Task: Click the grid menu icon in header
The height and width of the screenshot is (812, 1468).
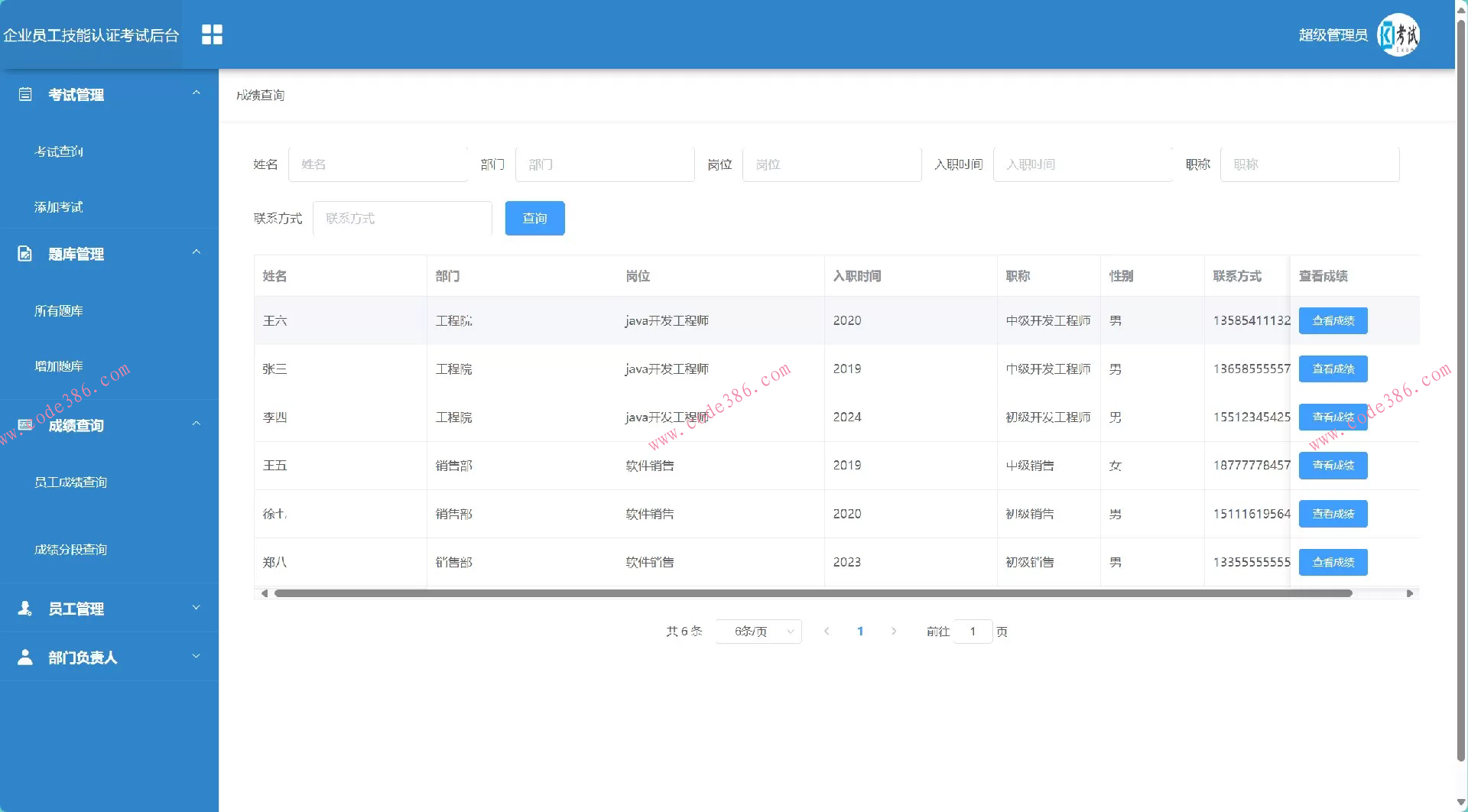Action: 212,34
